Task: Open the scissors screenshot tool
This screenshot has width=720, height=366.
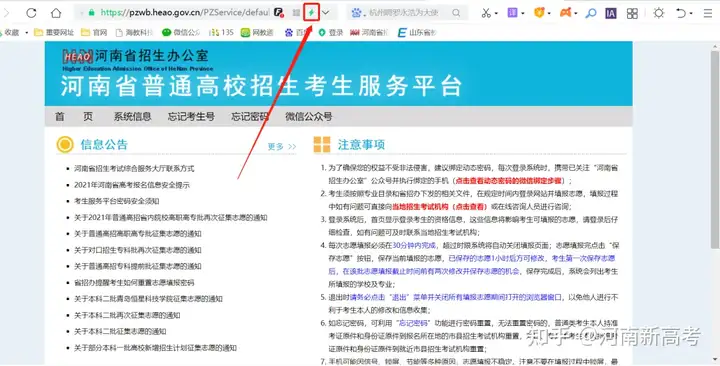Action: (x=486, y=13)
